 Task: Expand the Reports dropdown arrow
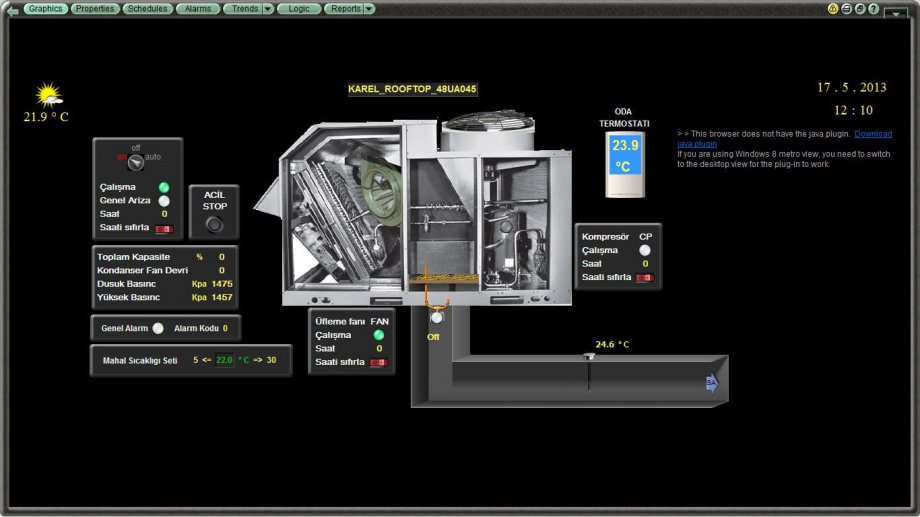click(x=370, y=9)
